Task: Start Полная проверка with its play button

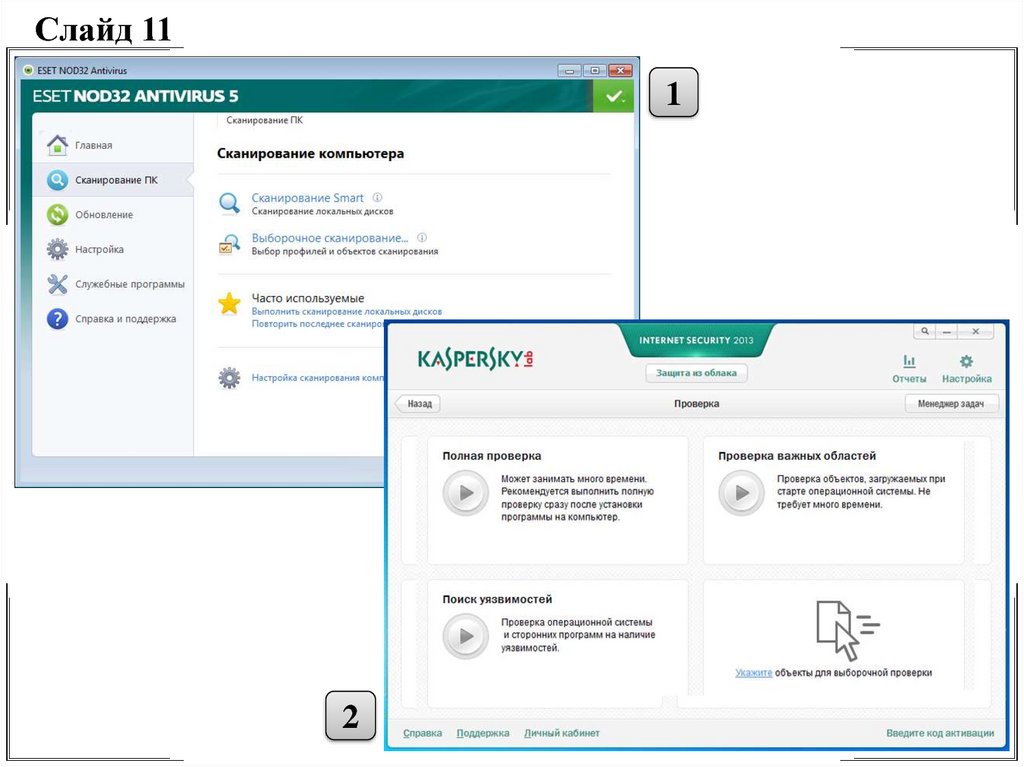Action: point(465,493)
